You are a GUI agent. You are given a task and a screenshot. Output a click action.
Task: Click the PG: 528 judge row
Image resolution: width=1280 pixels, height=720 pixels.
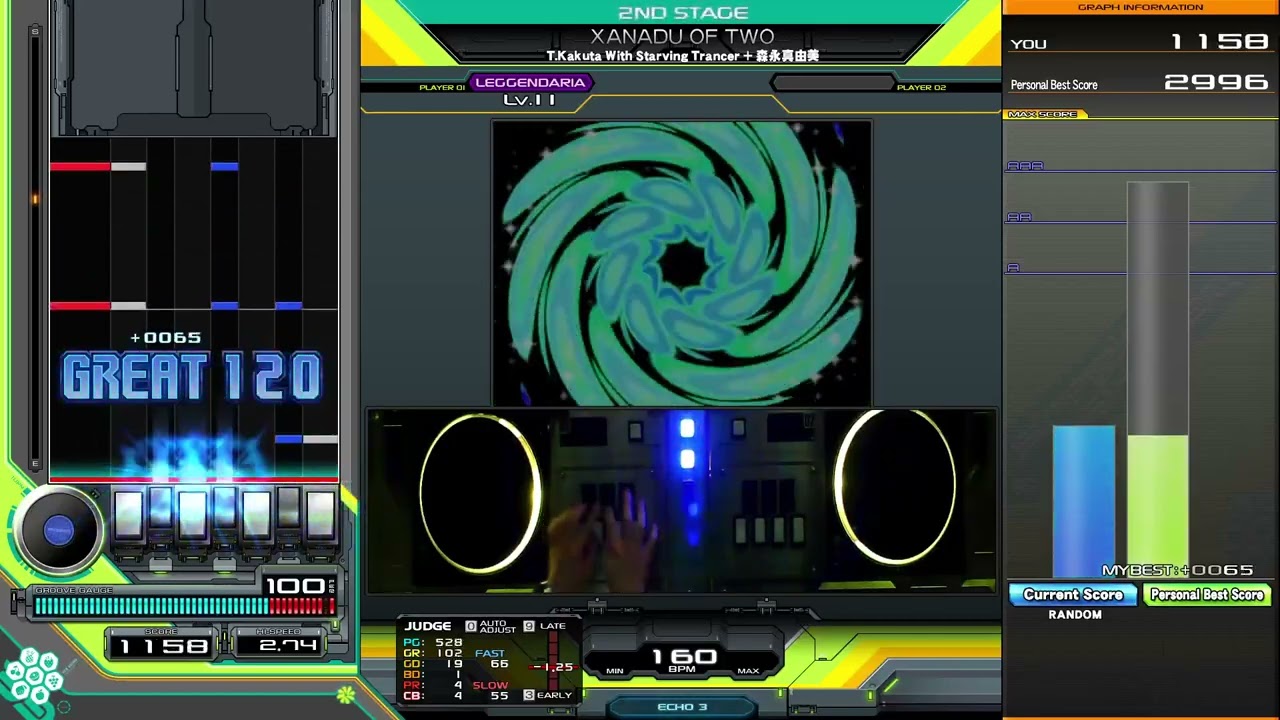pos(433,643)
